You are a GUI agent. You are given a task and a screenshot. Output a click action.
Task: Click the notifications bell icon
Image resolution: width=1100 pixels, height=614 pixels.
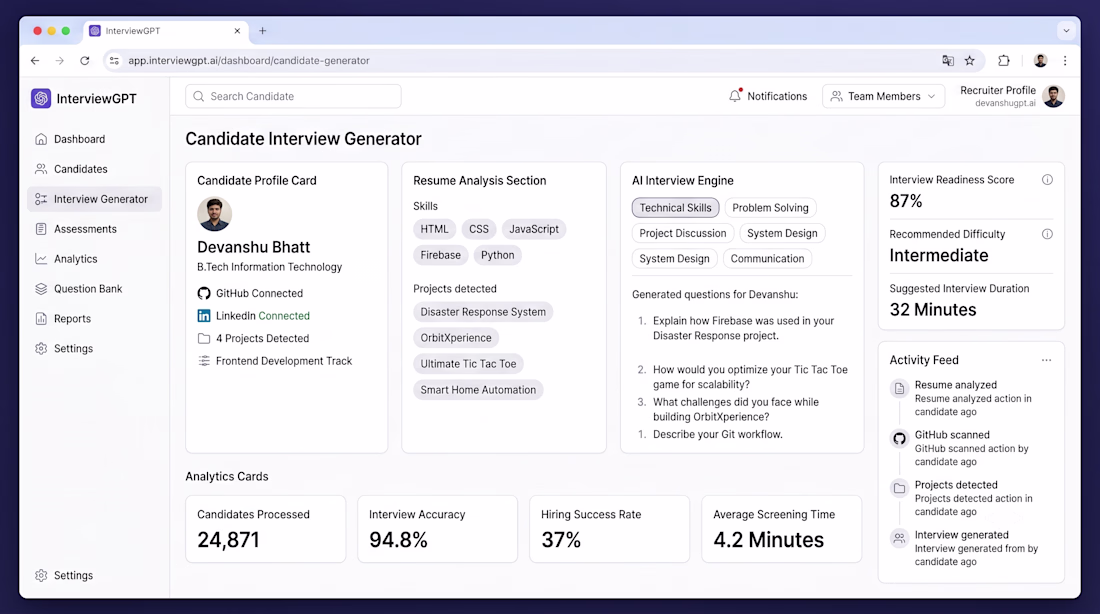(x=735, y=95)
